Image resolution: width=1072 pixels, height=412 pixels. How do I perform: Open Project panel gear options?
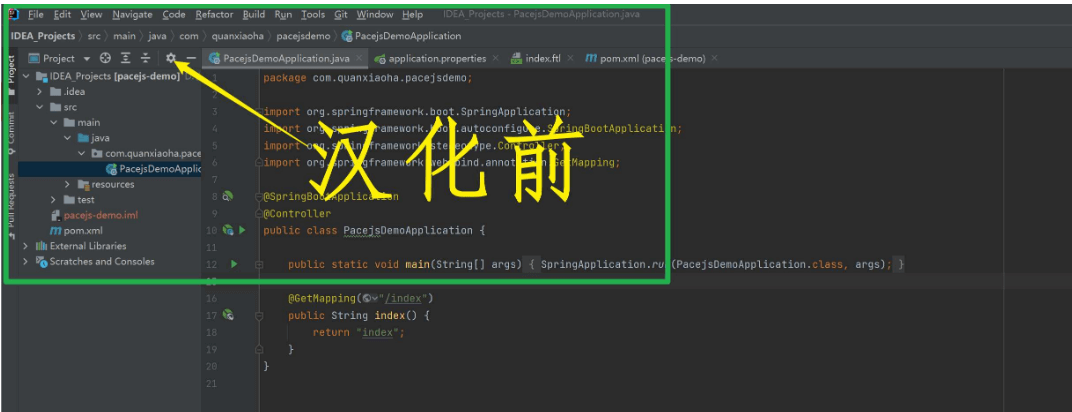point(171,59)
